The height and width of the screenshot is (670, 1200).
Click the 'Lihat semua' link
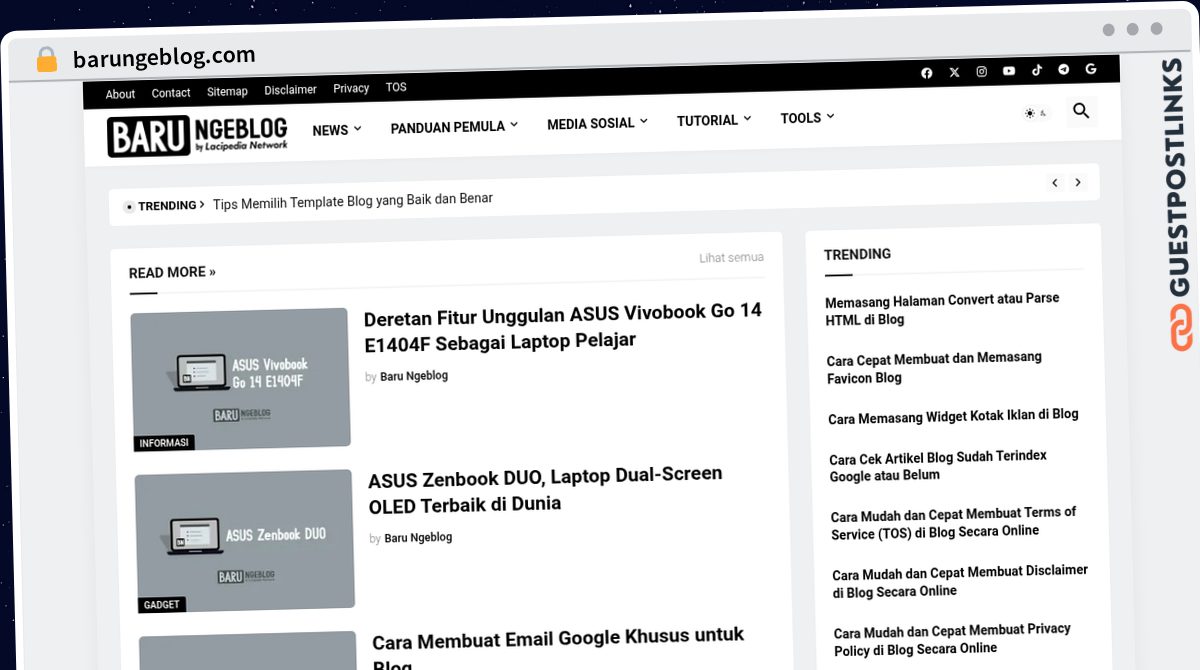(x=731, y=258)
